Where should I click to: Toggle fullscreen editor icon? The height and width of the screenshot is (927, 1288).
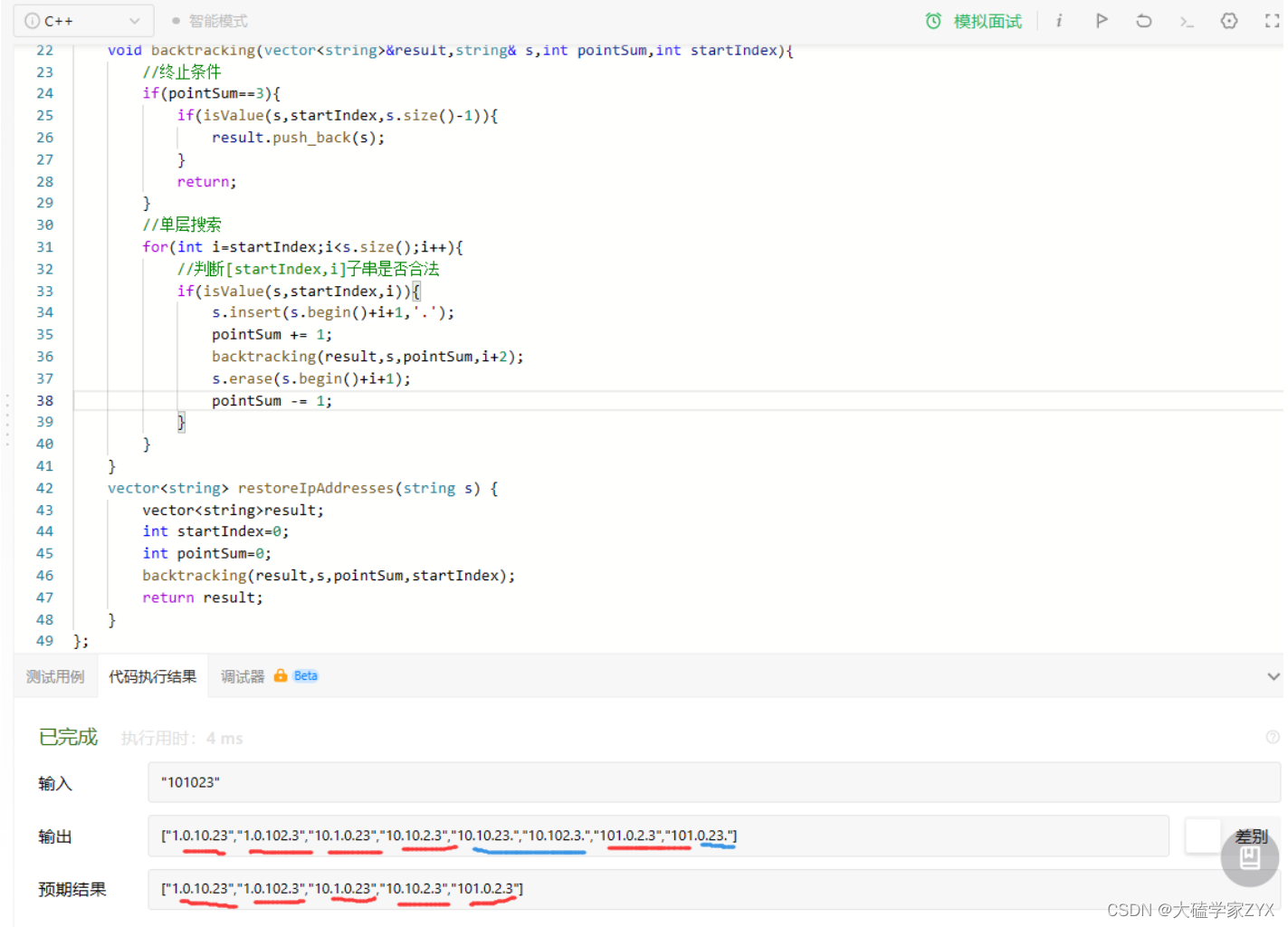click(x=1272, y=20)
